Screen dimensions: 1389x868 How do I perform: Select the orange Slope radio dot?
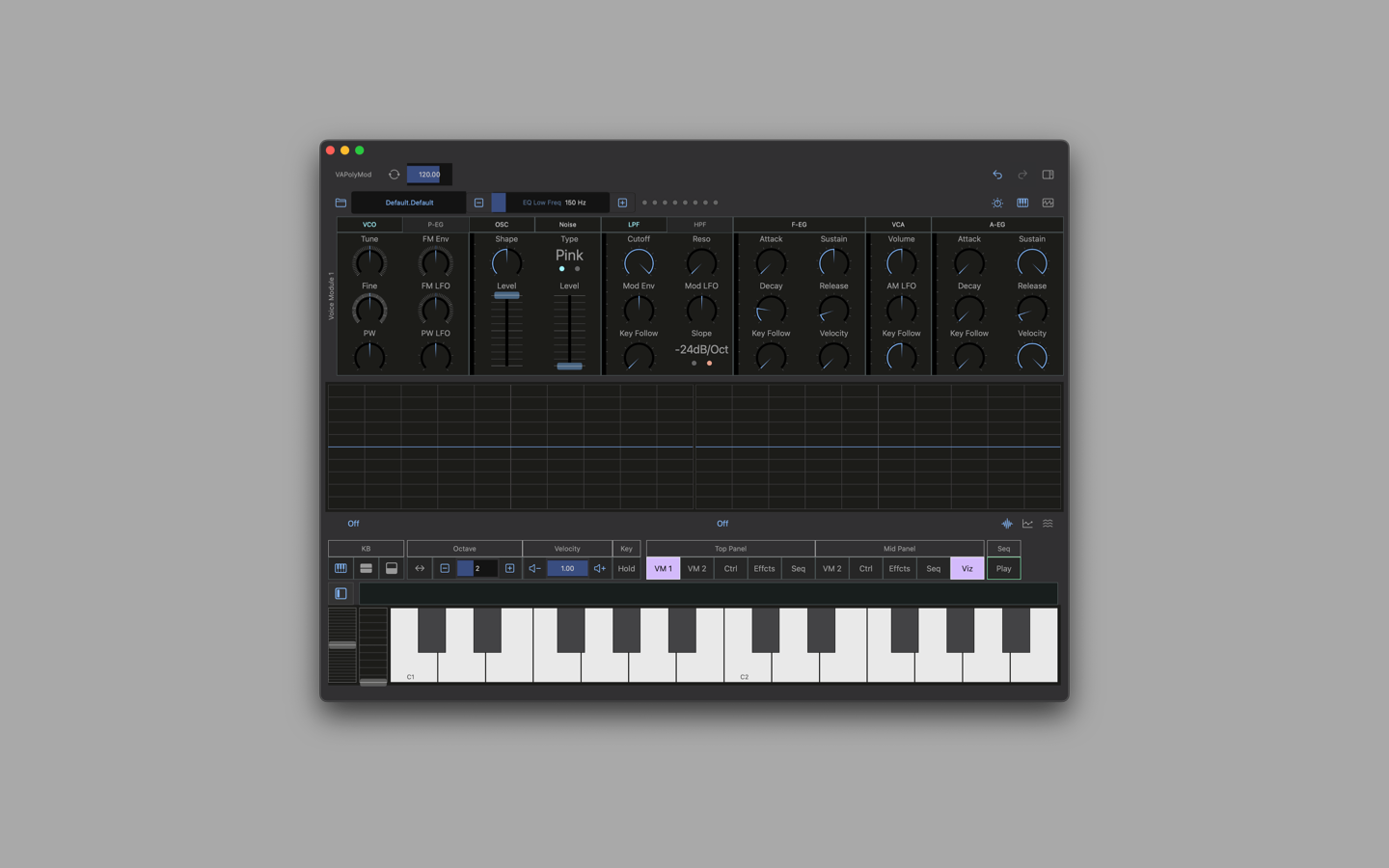coord(709,364)
